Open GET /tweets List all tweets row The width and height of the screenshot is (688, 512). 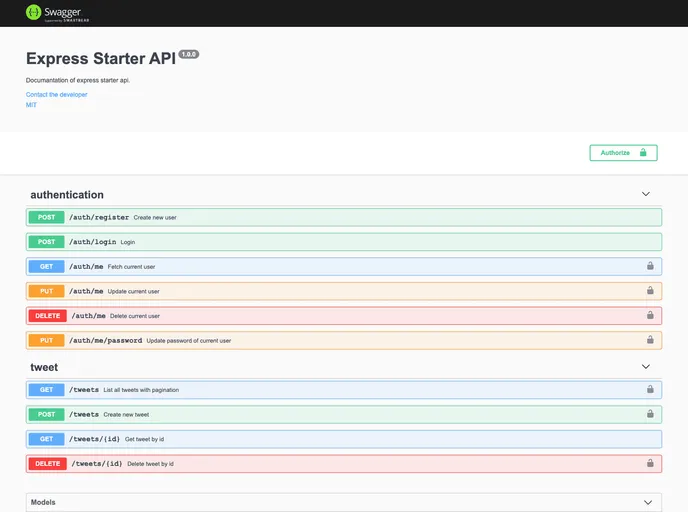coord(344,390)
